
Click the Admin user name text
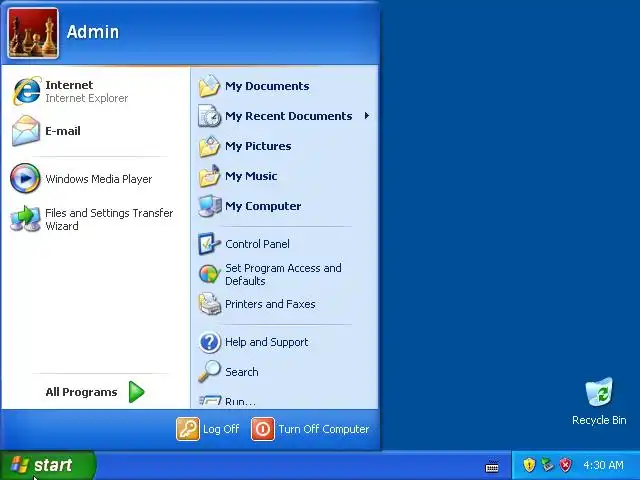(x=93, y=32)
